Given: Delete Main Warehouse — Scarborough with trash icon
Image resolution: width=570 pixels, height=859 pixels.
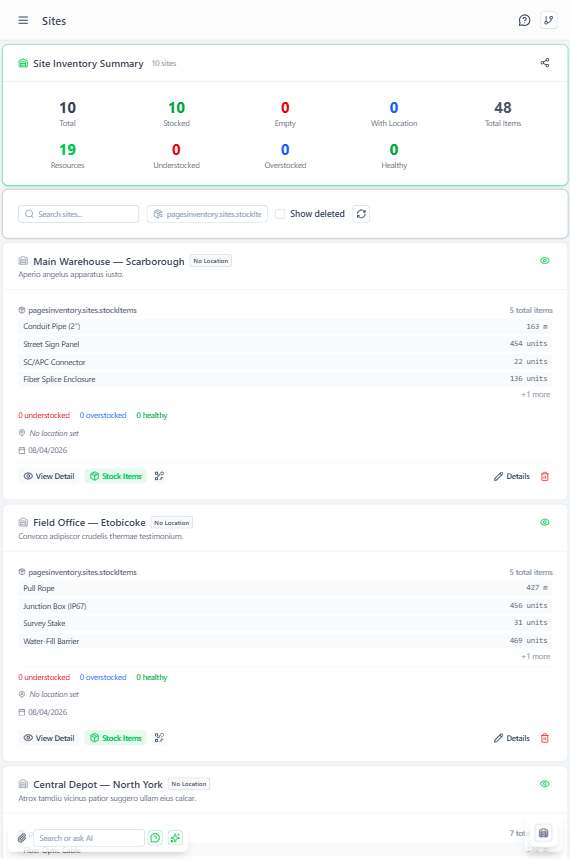Looking at the screenshot, I should tap(545, 476).
